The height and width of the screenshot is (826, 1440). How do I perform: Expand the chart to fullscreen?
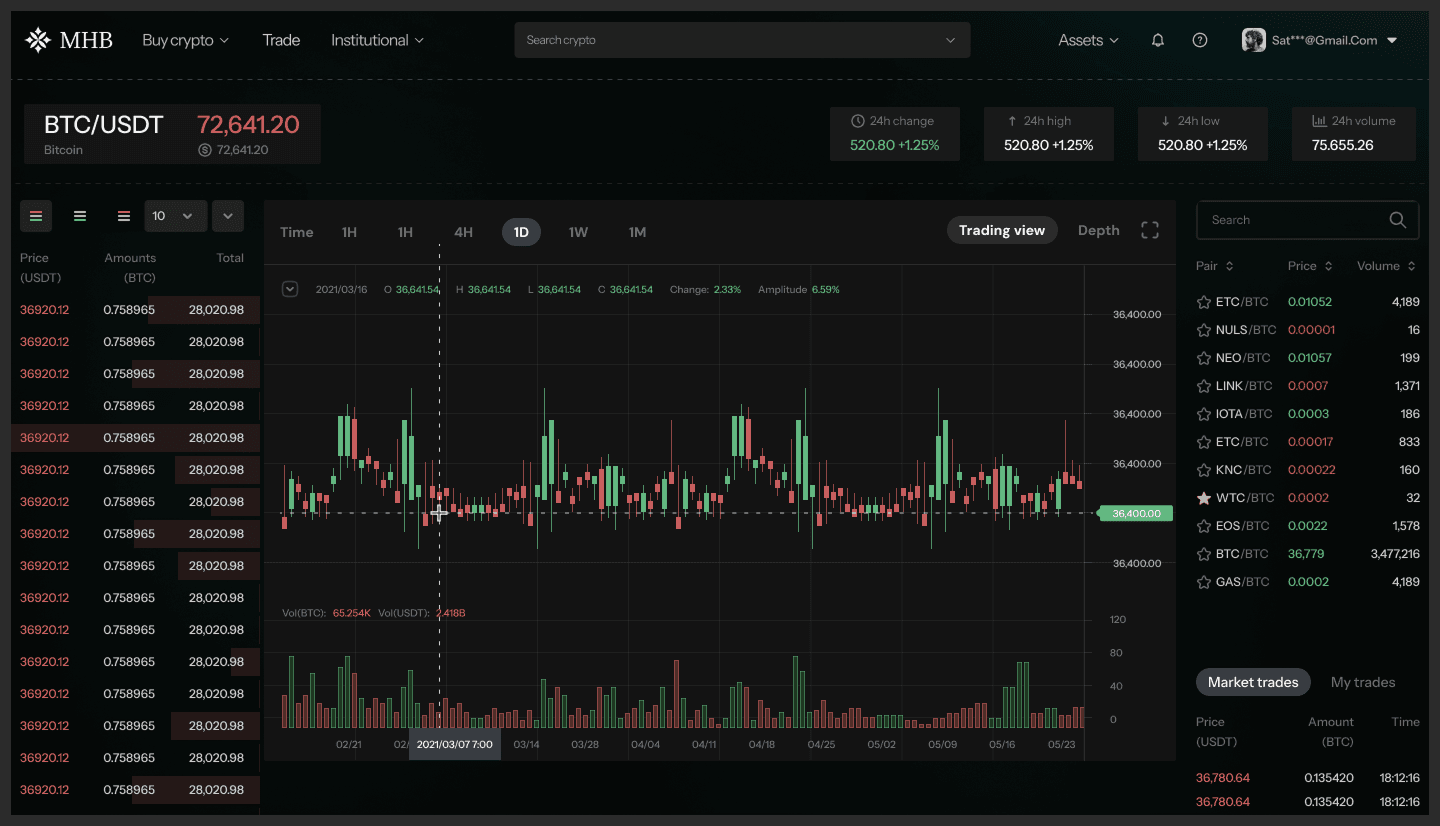click(1149, 229)
